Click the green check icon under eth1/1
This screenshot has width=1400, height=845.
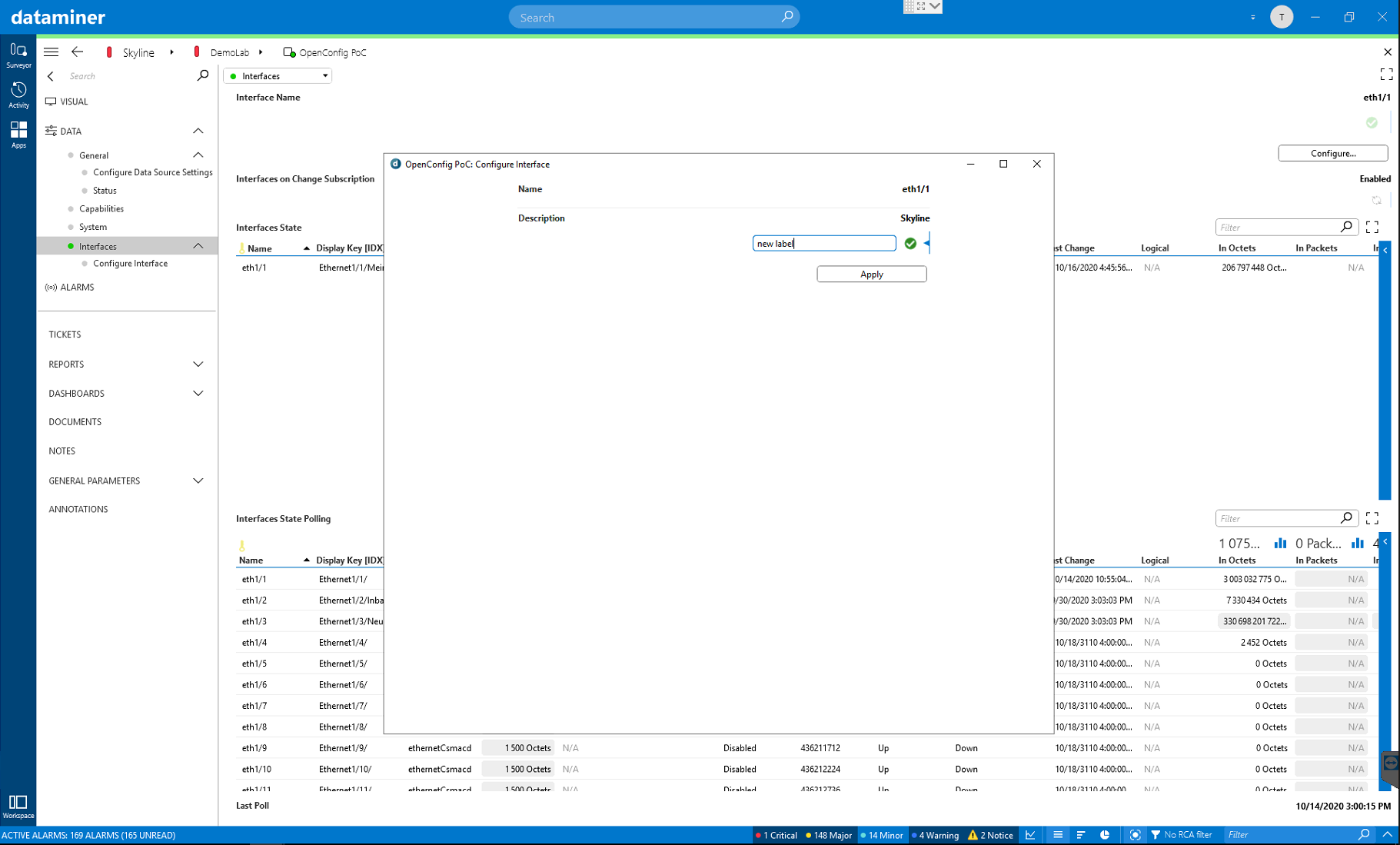[x=1372, y=123]
